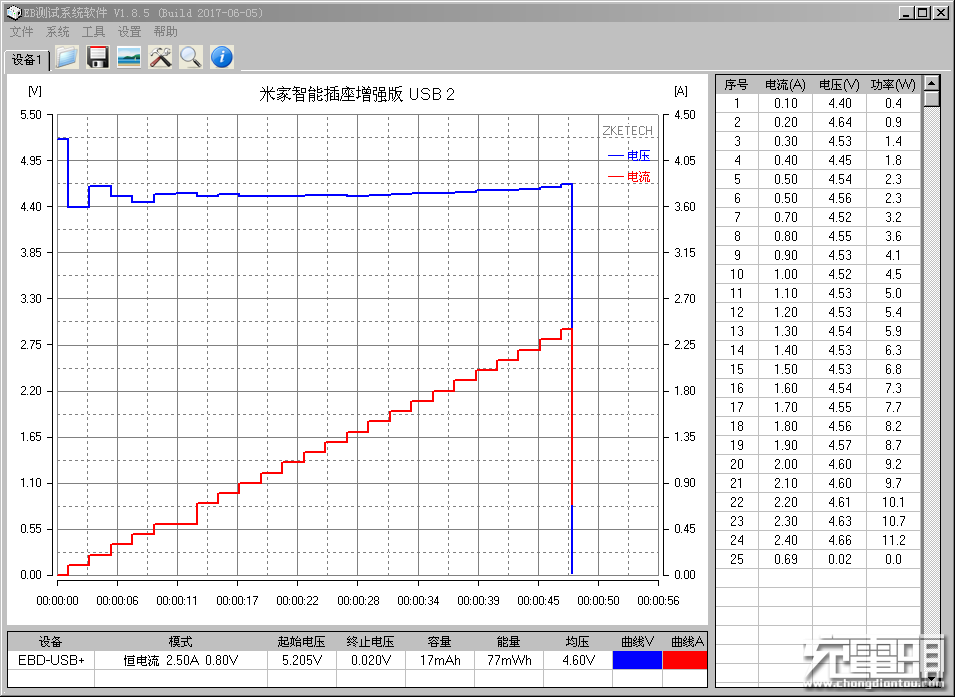Image resolution: width=955 pixels, height=697 pixels.
Task: Click the 5.50 voltage axis label
Action: [x=31, y=115]
